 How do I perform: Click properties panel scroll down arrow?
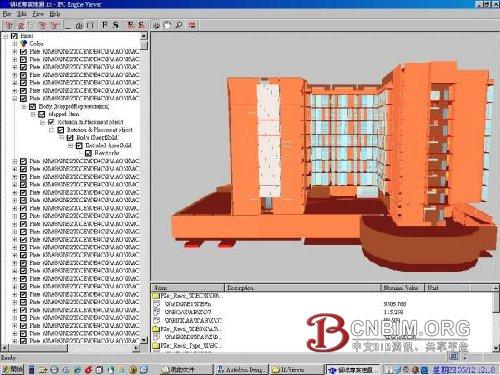click(x=496, y=348)
